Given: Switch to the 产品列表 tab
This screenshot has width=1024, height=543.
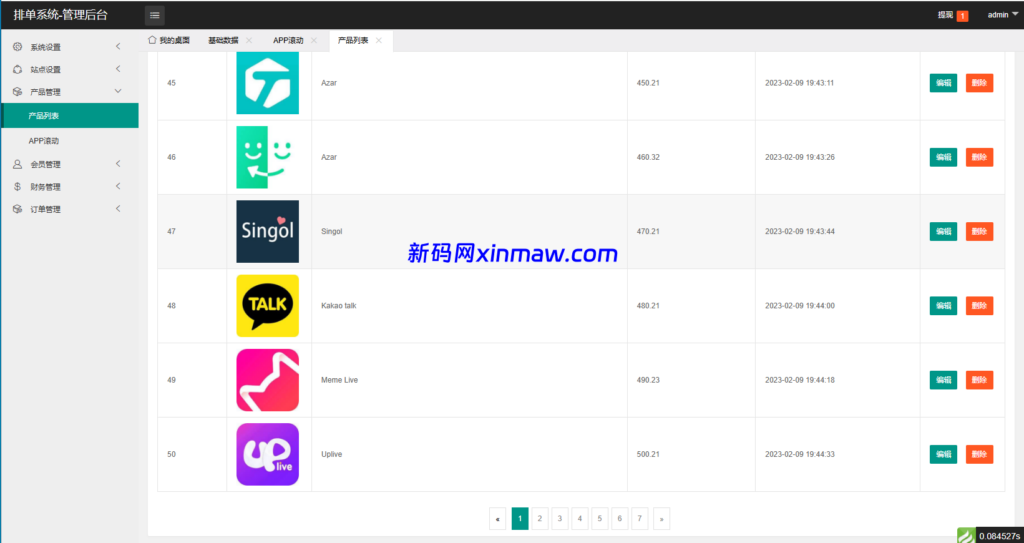Looking at the screenshot, I should [x=353, y=41].
